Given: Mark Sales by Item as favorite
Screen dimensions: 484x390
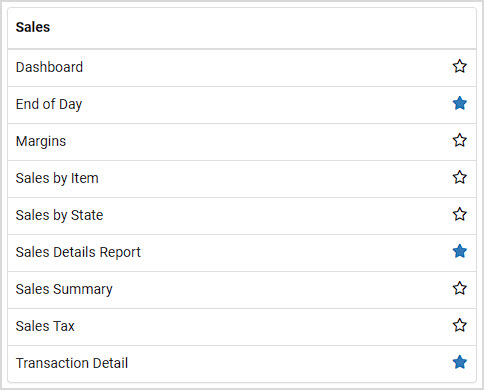Looking at the screenshot, I should coord(460,177).
